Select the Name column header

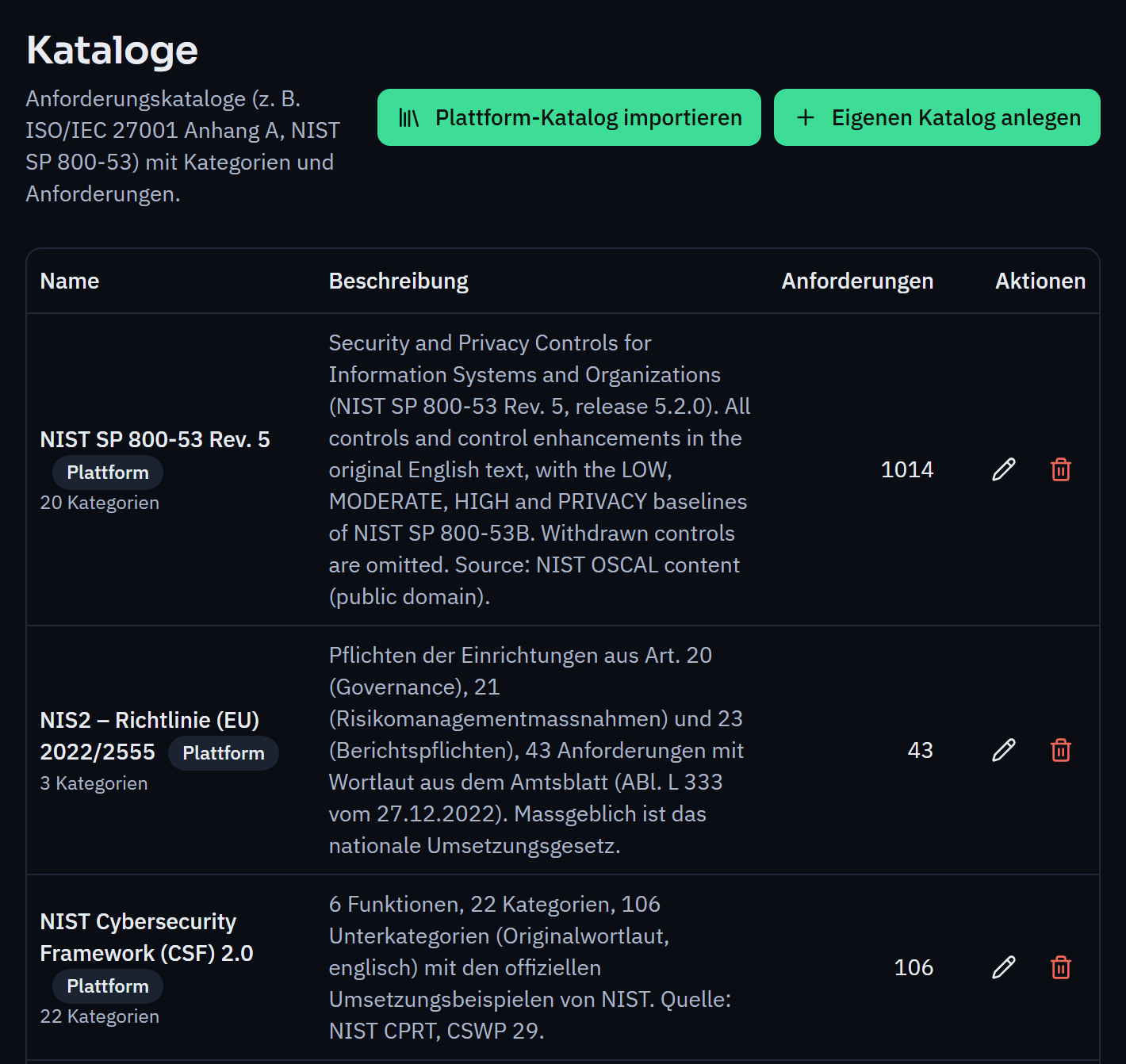click(70, 281)
